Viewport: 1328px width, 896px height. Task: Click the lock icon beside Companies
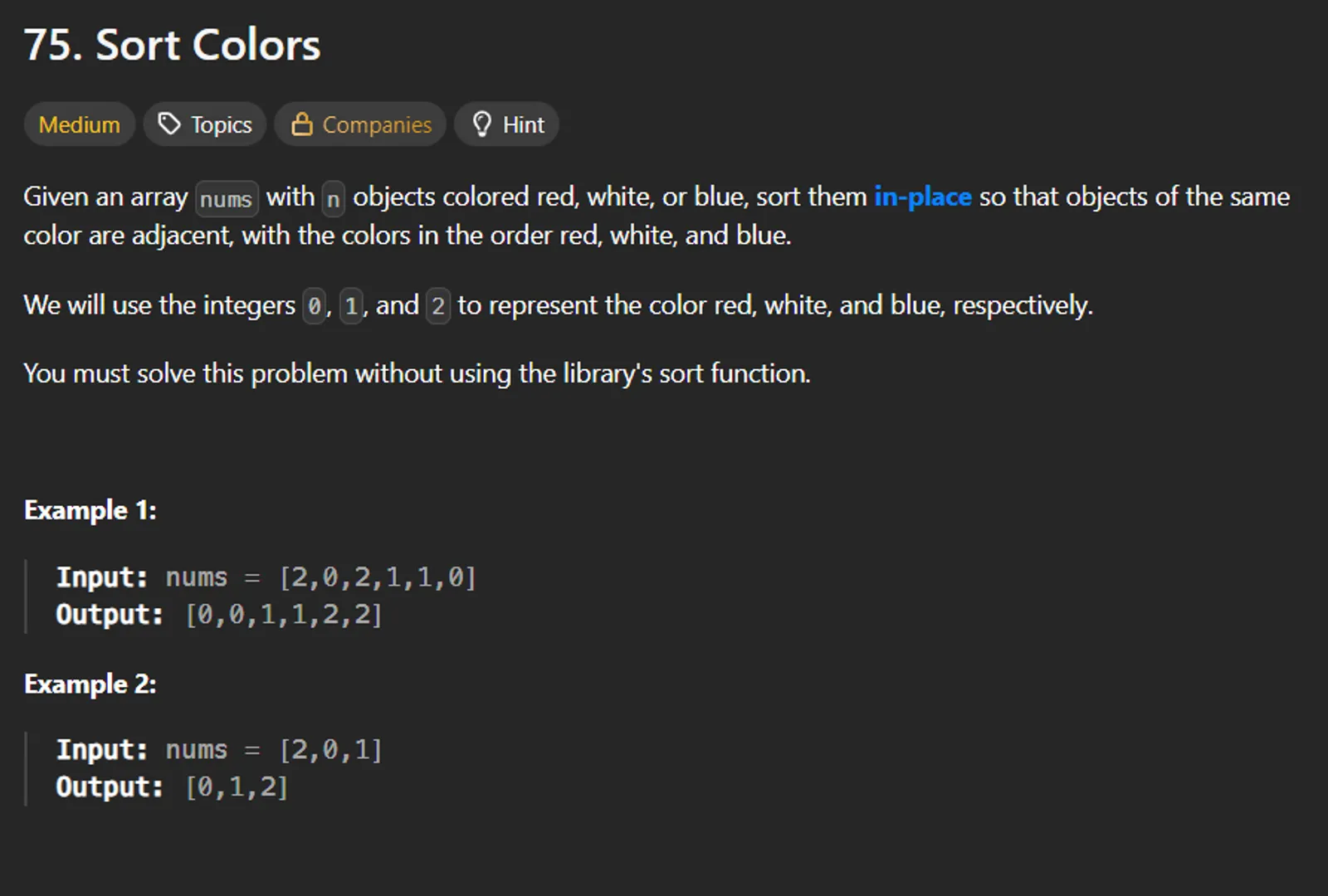pos(301,124)
